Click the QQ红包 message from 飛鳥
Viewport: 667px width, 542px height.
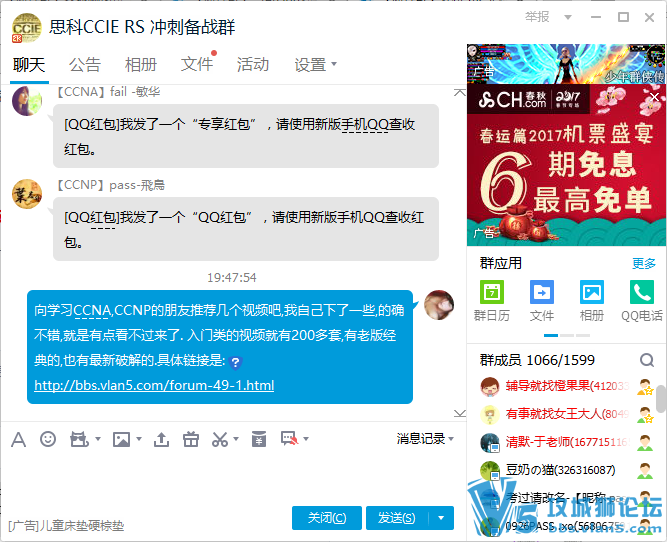pos(246,229)
